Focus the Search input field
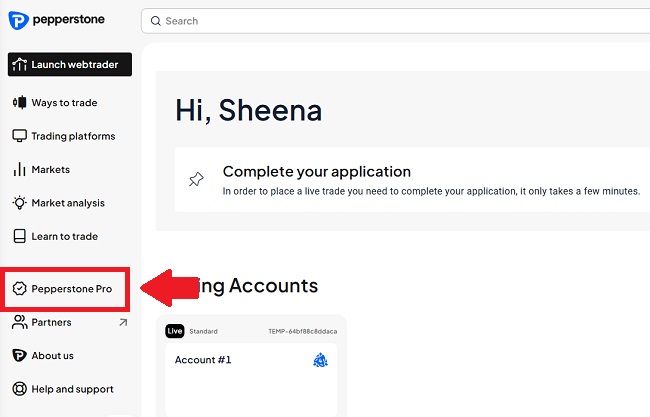 point(395,21)
